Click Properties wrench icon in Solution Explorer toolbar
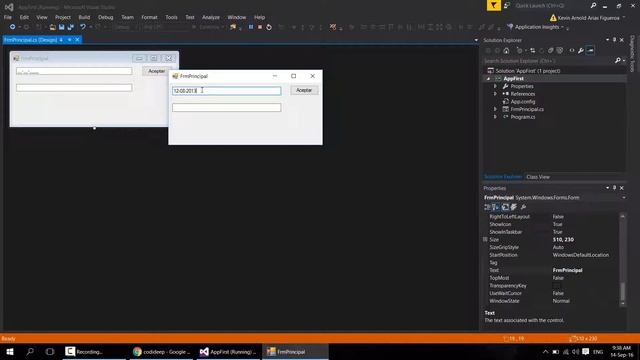 click(x=580, y=51)
